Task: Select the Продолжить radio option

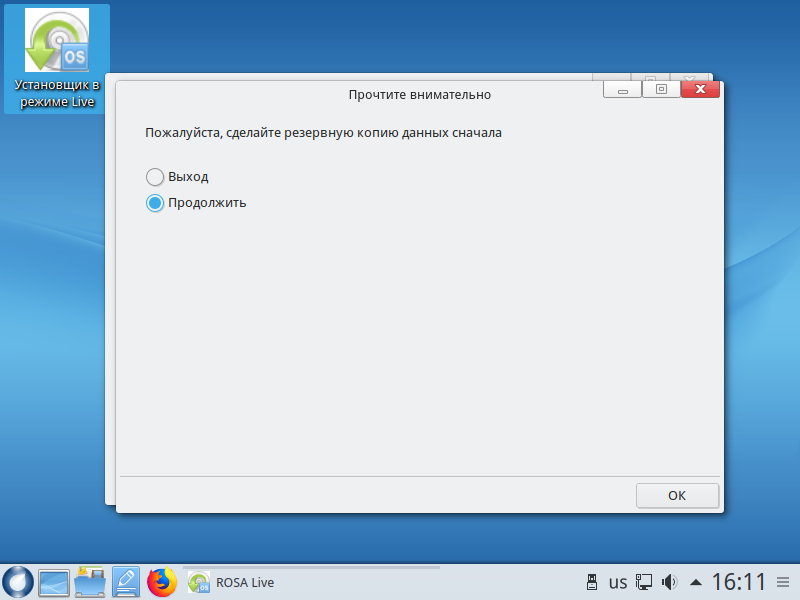Action: (155, 203)
